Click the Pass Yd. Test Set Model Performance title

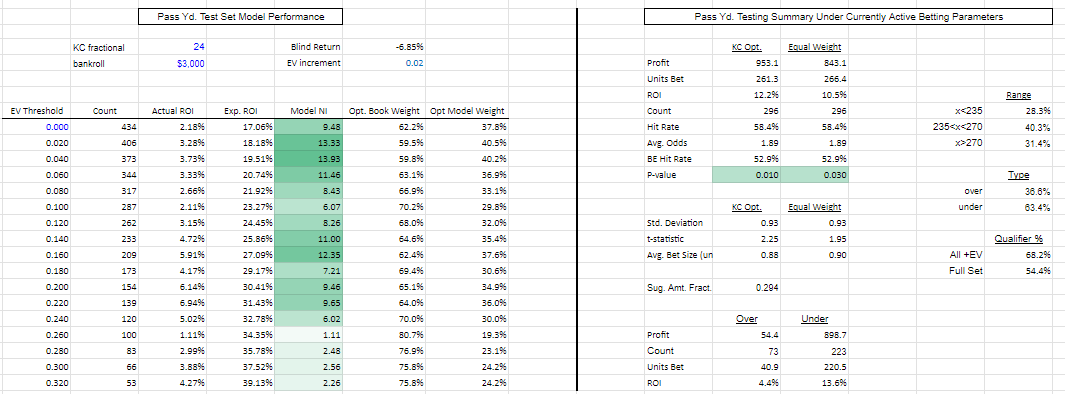[x=240, y=16]
